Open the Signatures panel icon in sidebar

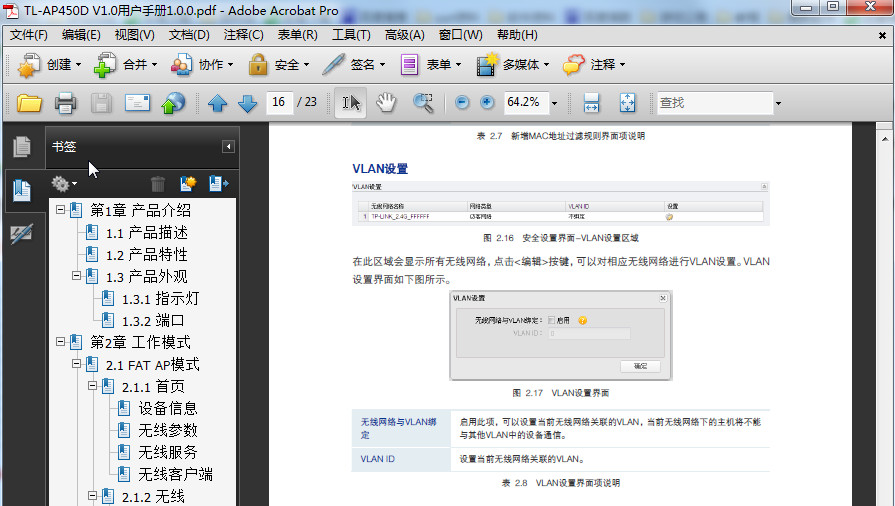pos(22,233)
